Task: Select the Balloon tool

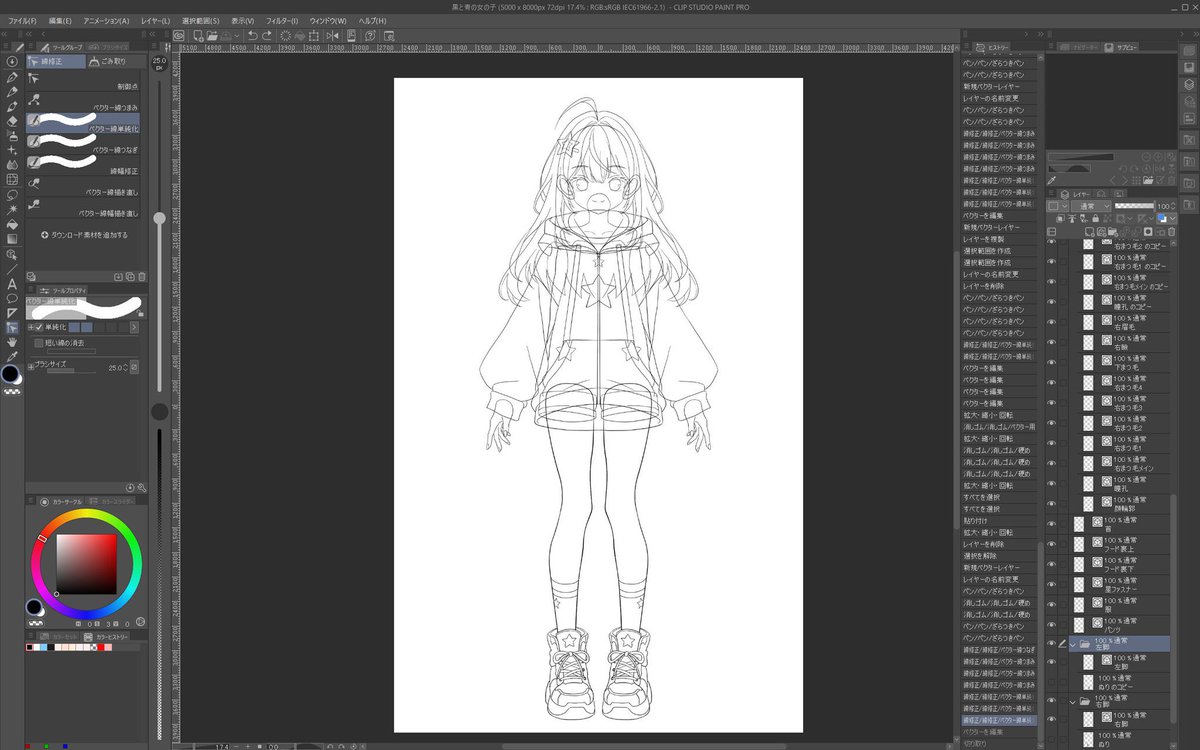Action: tap(12, 299)
